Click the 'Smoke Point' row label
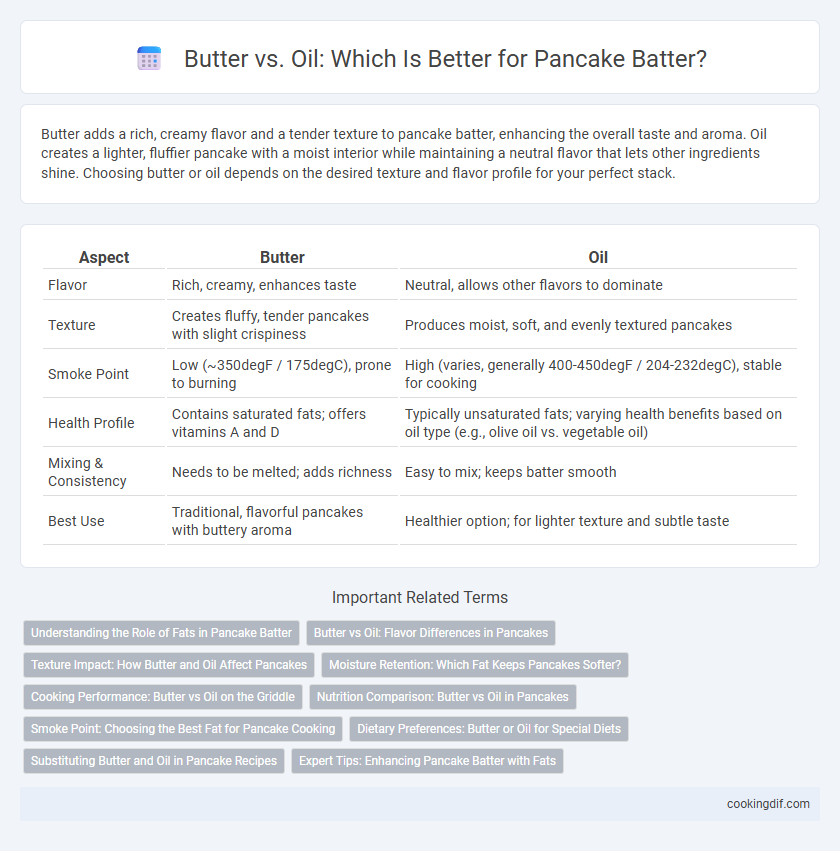 coord(88,374)
